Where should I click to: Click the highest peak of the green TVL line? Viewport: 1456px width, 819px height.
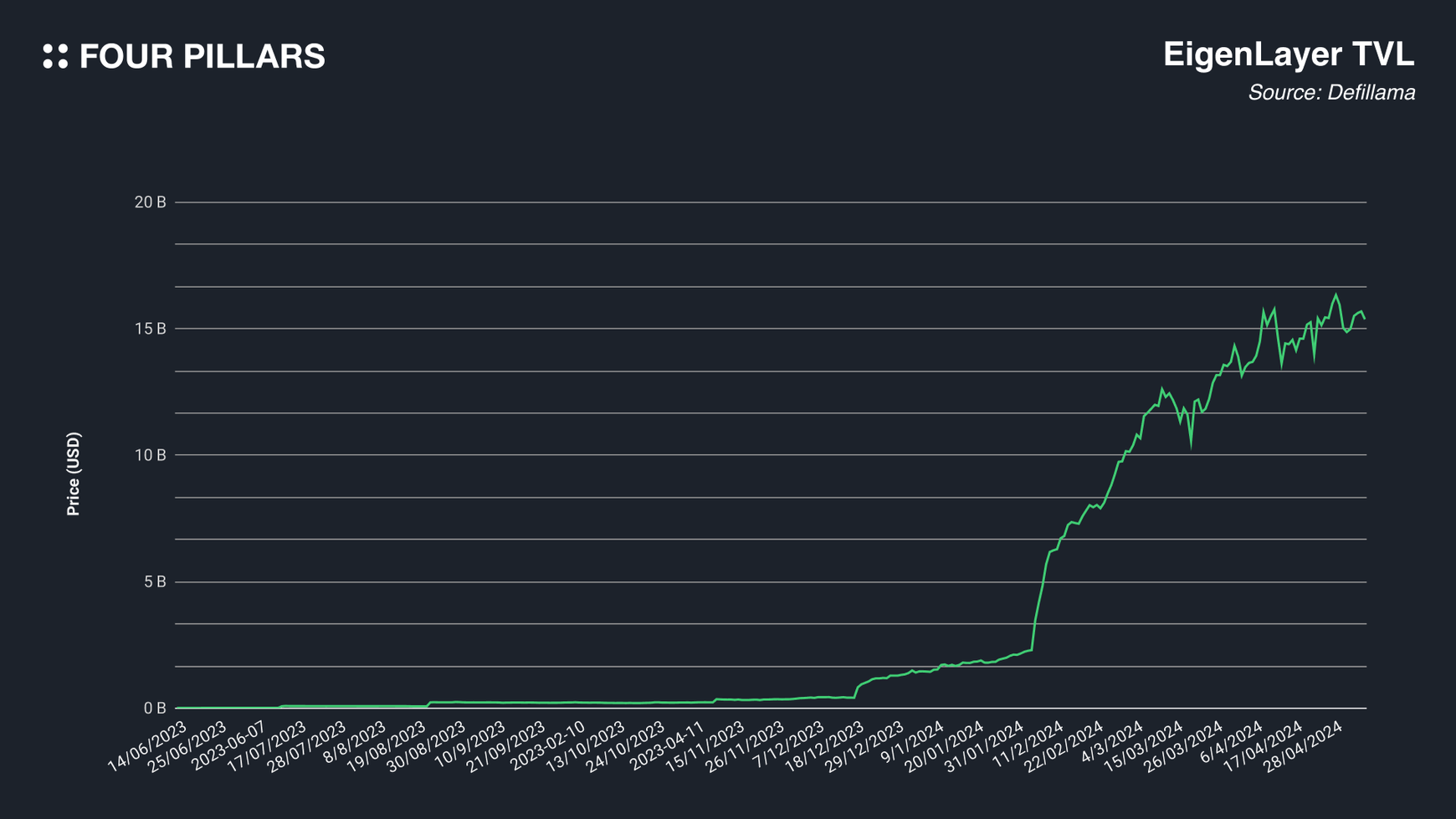point(1336,295)
